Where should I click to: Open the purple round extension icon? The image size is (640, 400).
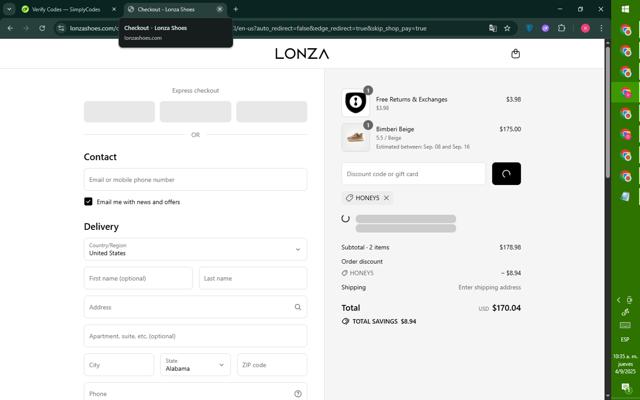click(545, 28)
